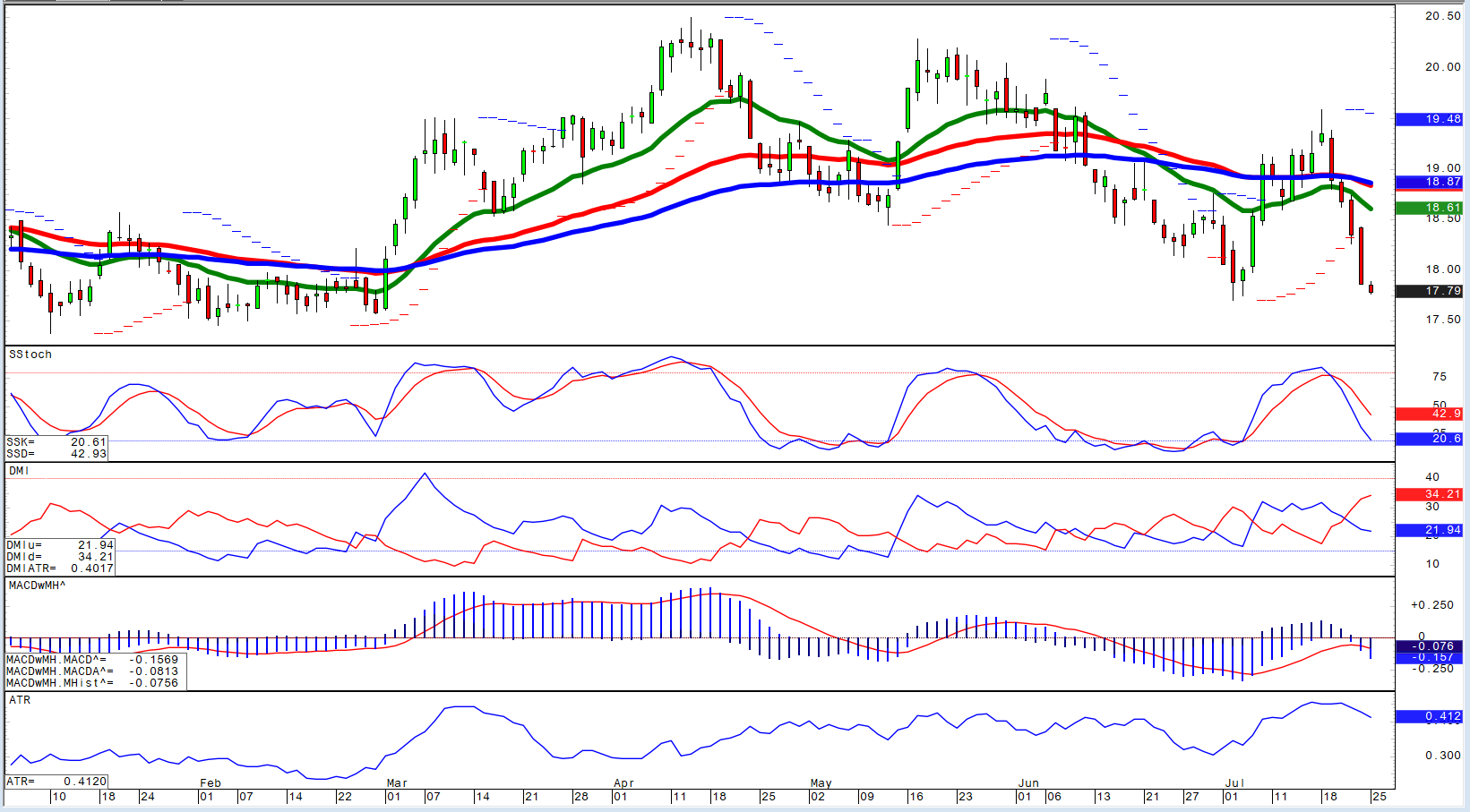Click the -0.250 MACD axis label

tap(1432, 669)
